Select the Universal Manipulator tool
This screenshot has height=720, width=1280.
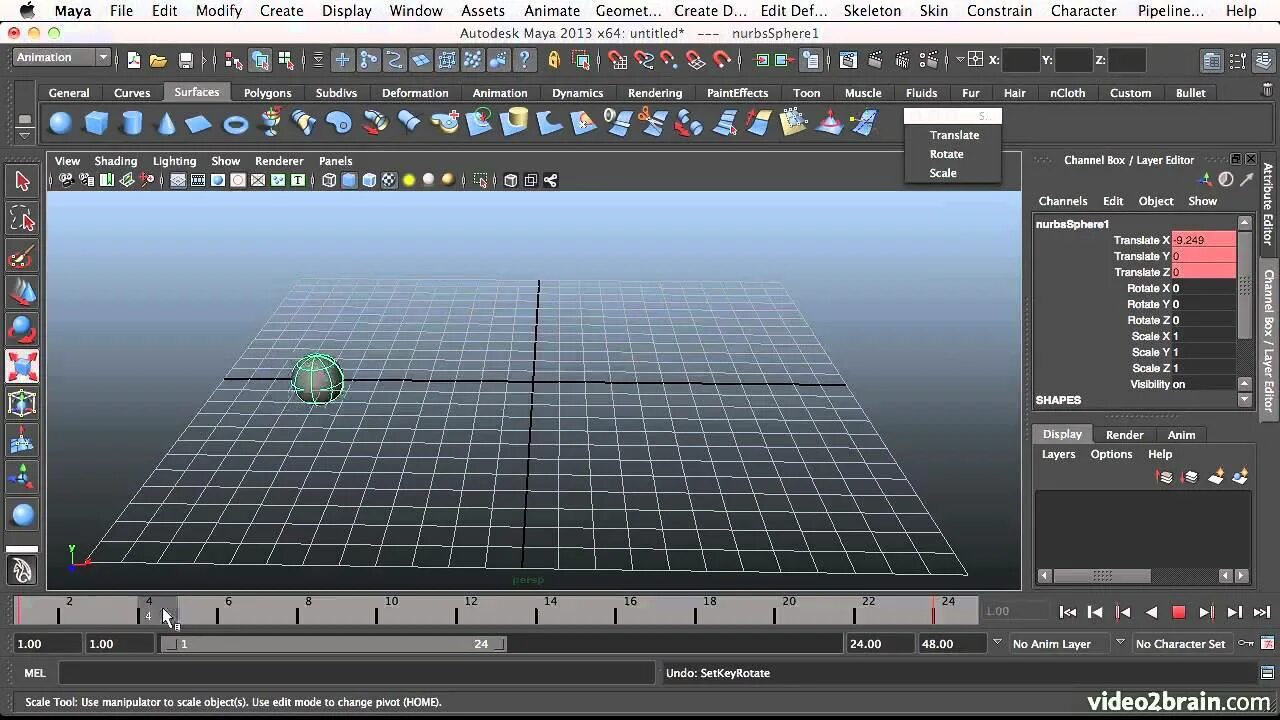coord(22,403)
